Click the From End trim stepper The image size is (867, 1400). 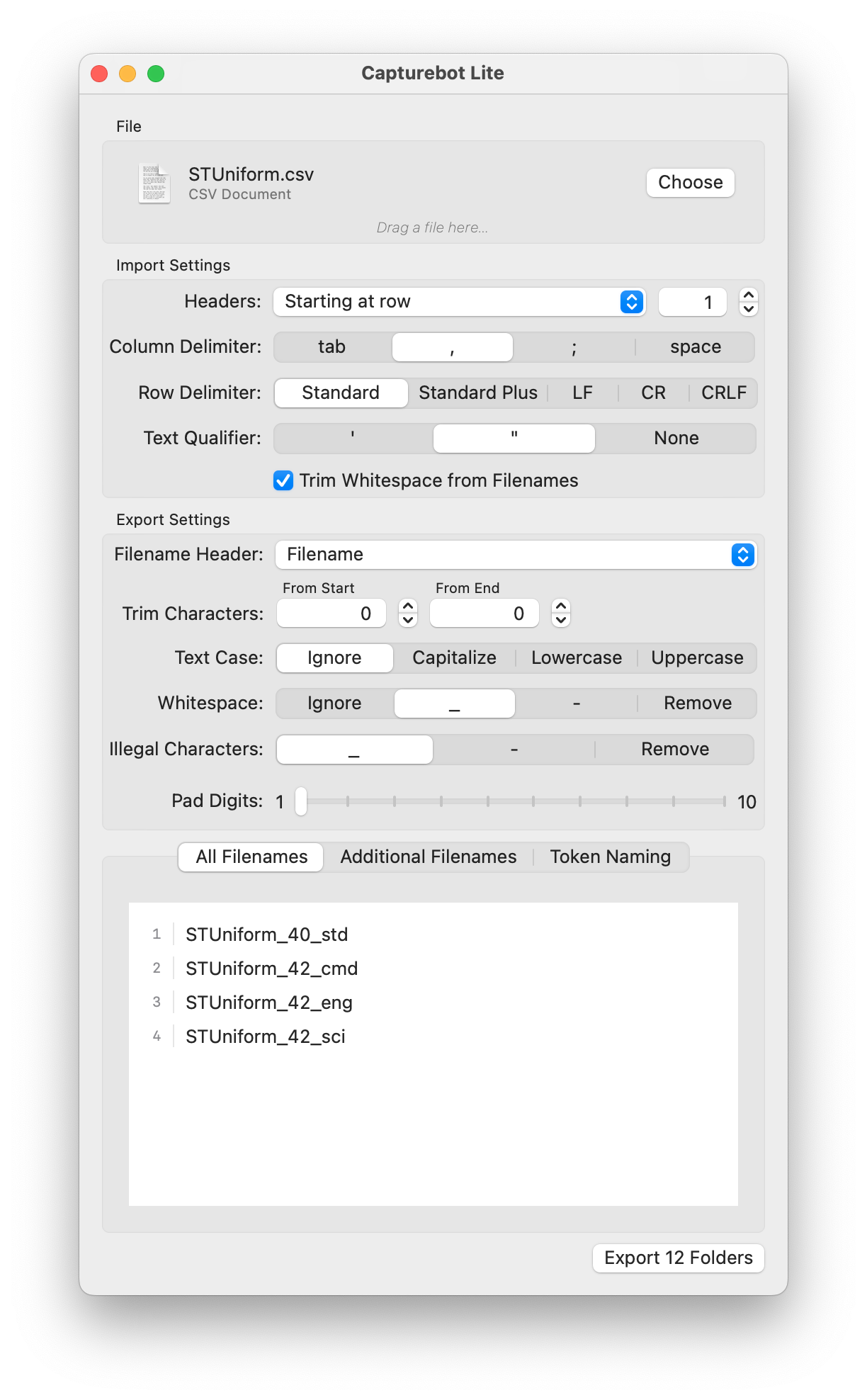560,614
